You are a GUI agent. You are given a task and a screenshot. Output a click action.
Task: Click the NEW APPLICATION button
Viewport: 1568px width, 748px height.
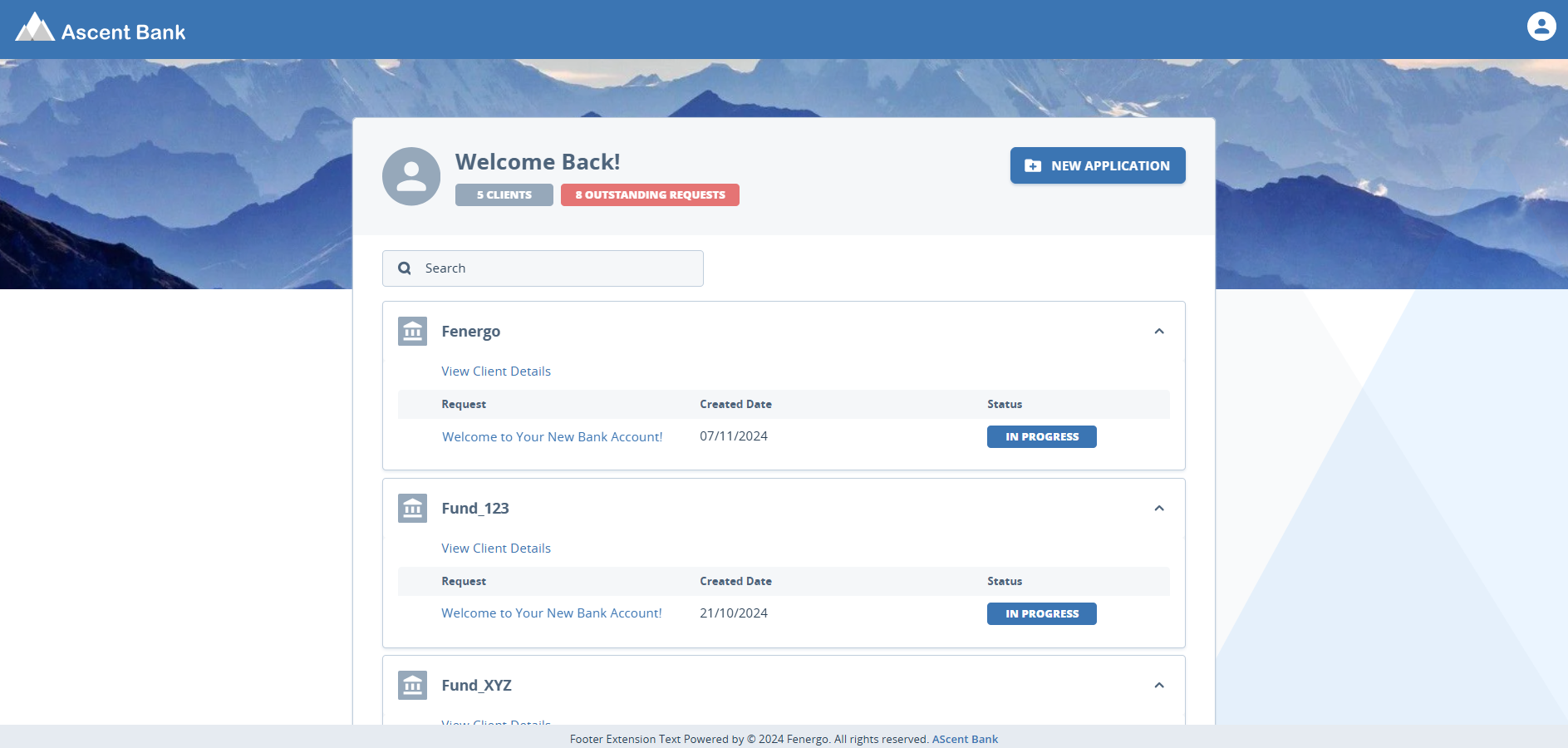1098,165
